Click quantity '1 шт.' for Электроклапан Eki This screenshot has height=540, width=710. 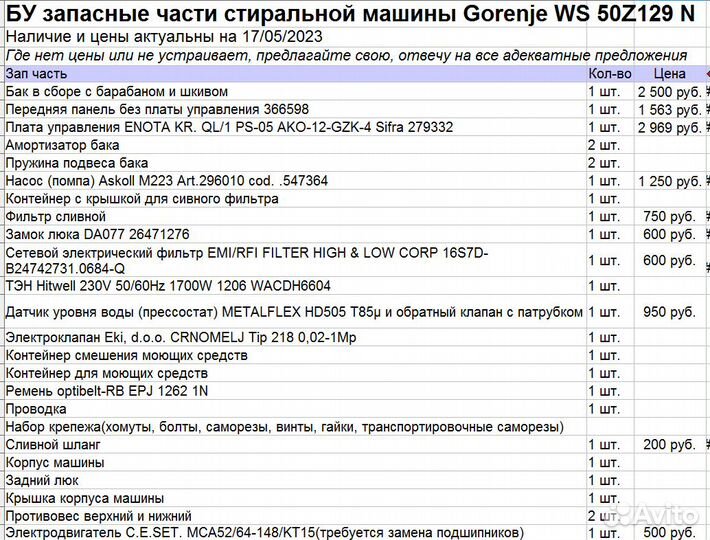tap(604, 337)
